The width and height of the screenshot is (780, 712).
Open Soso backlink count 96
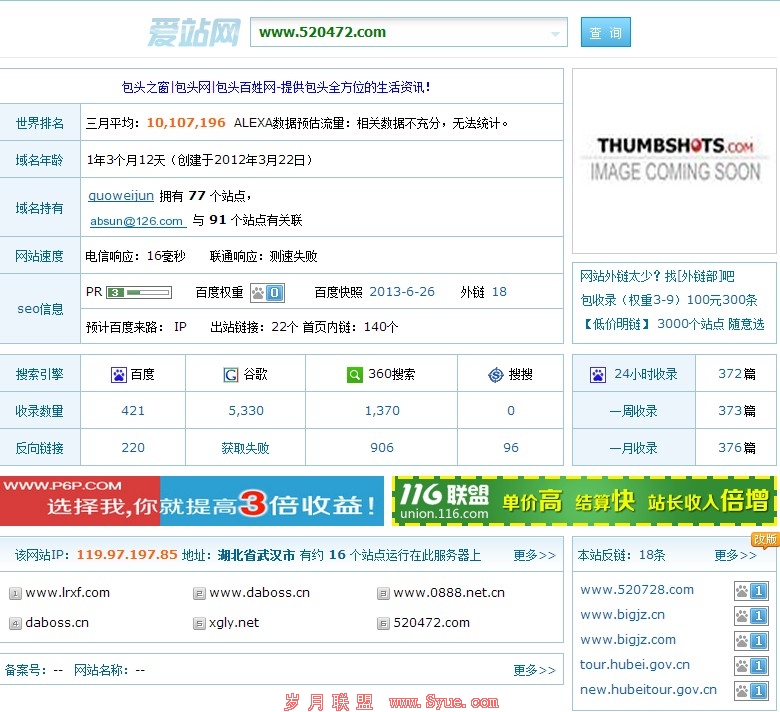click(511, 448)
